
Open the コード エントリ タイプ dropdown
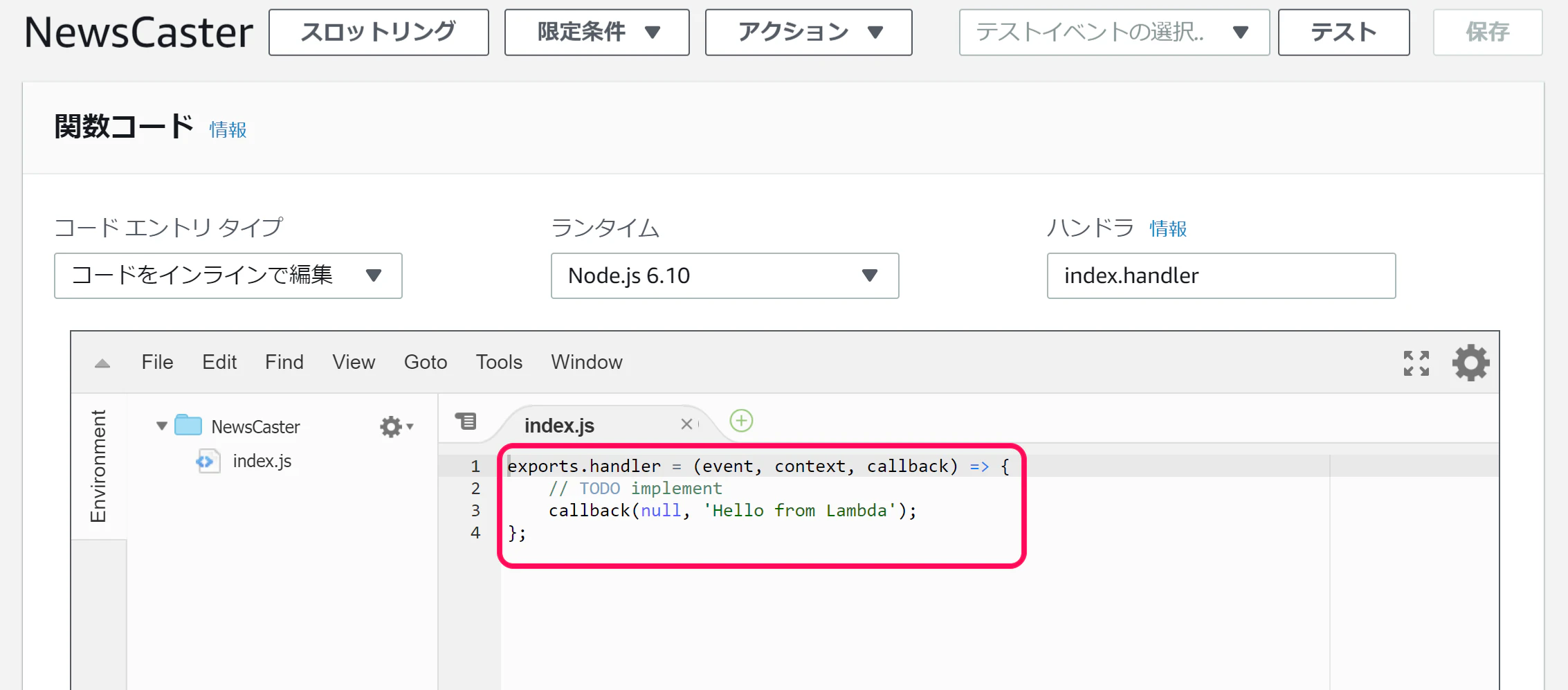click(228, 275)
